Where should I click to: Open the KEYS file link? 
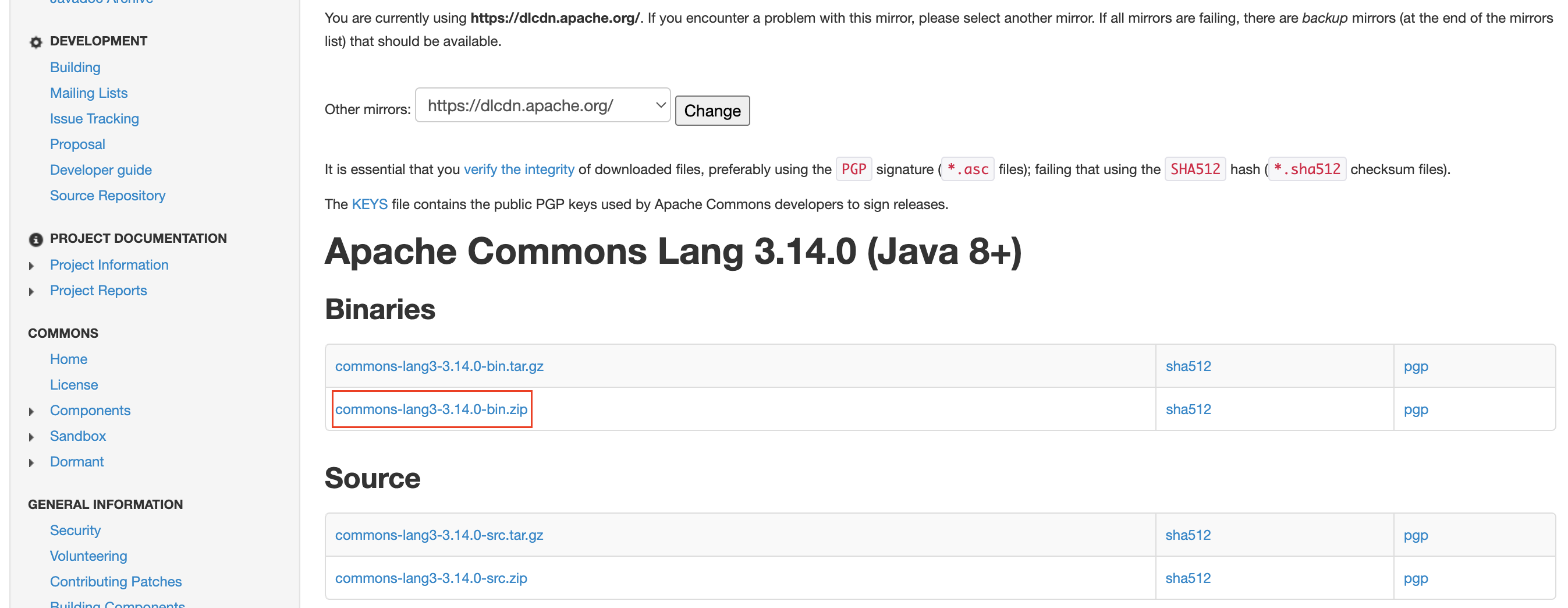point(369,204)
